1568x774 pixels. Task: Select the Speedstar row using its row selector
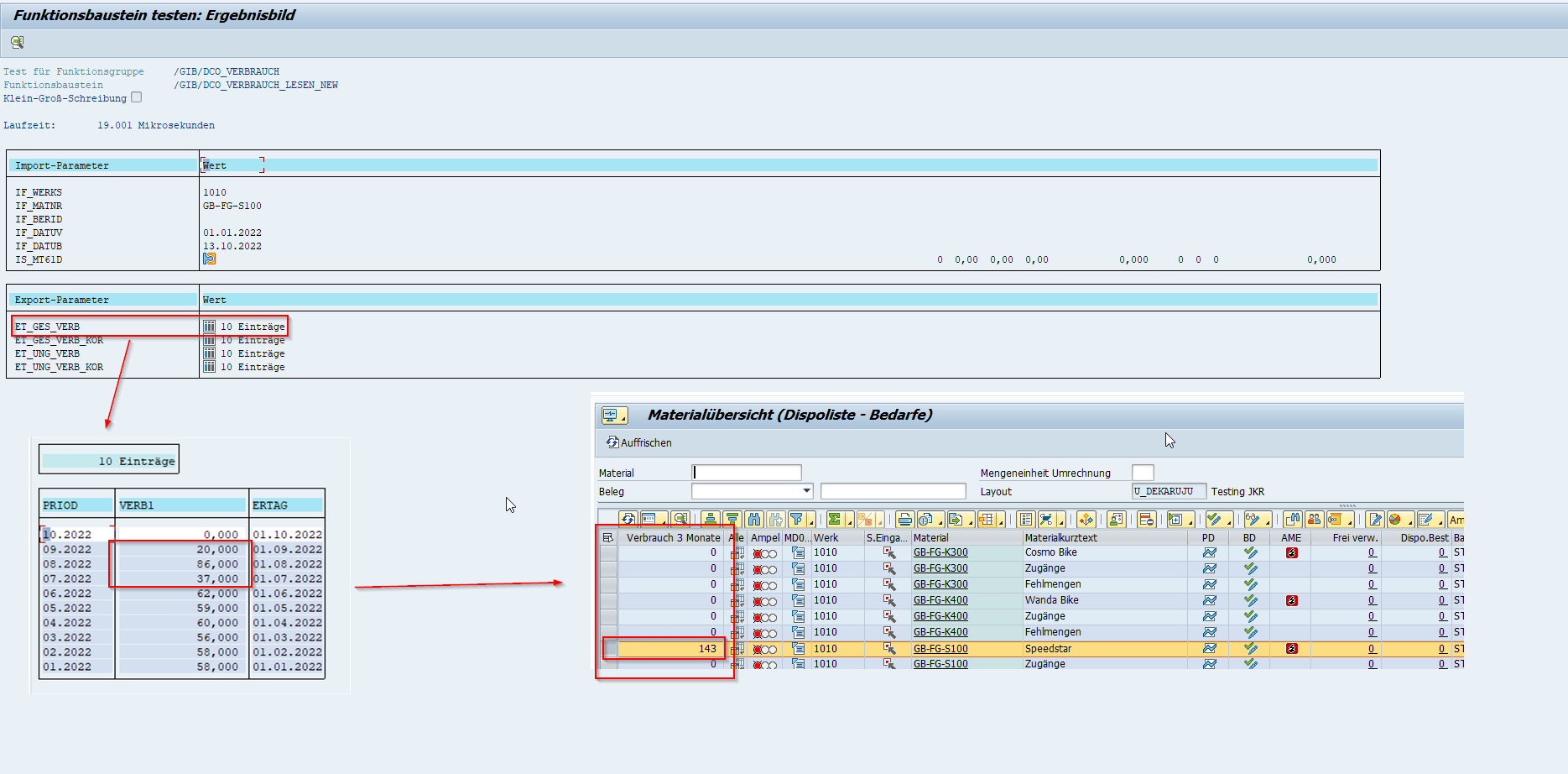[x=609, y=649]
